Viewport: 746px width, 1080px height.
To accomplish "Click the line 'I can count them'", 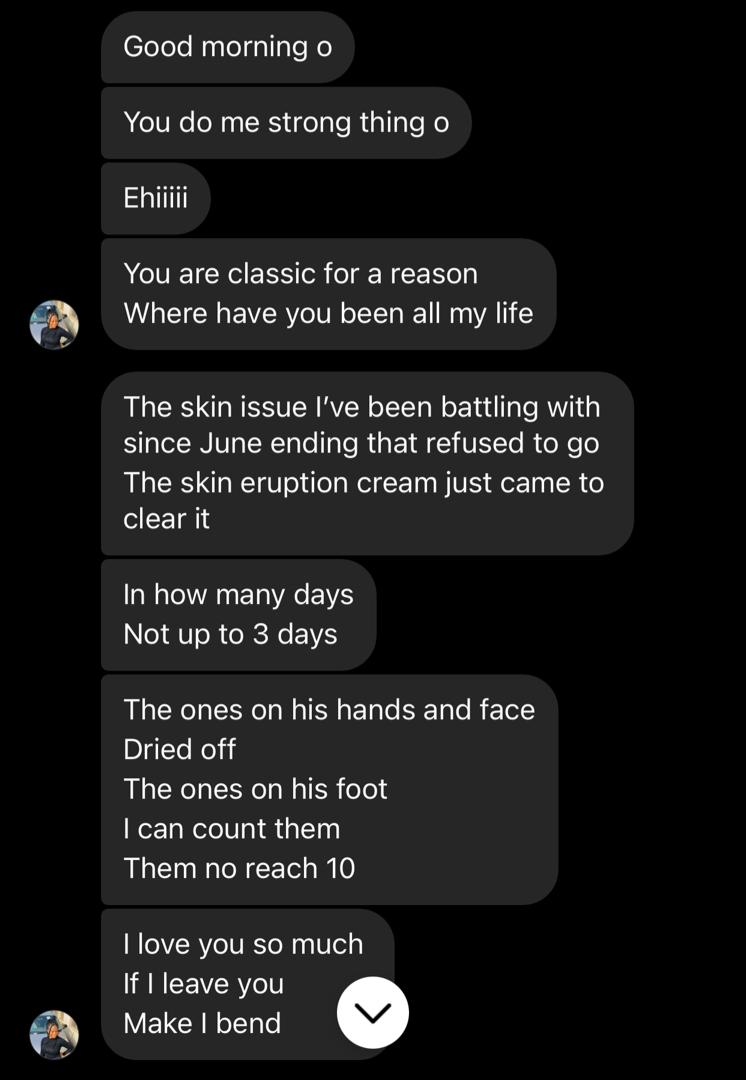I will pyautogui.click(x=232, y=829).
